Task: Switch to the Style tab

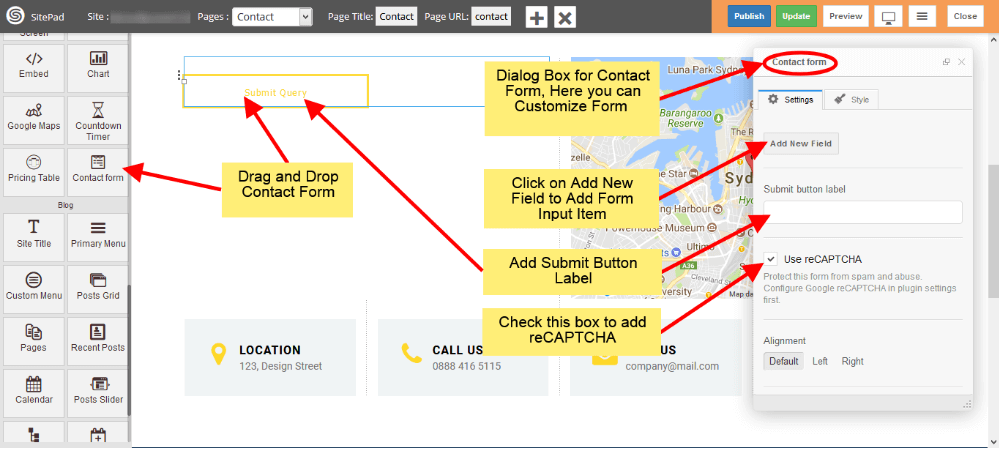Action: [851, 100]
